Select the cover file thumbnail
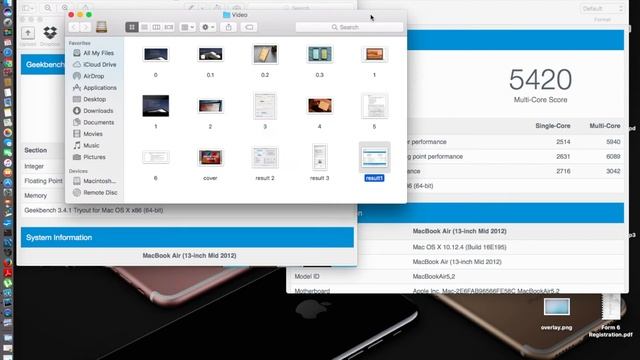The width and height of the screenshot is (640, 360). point(210,157)
